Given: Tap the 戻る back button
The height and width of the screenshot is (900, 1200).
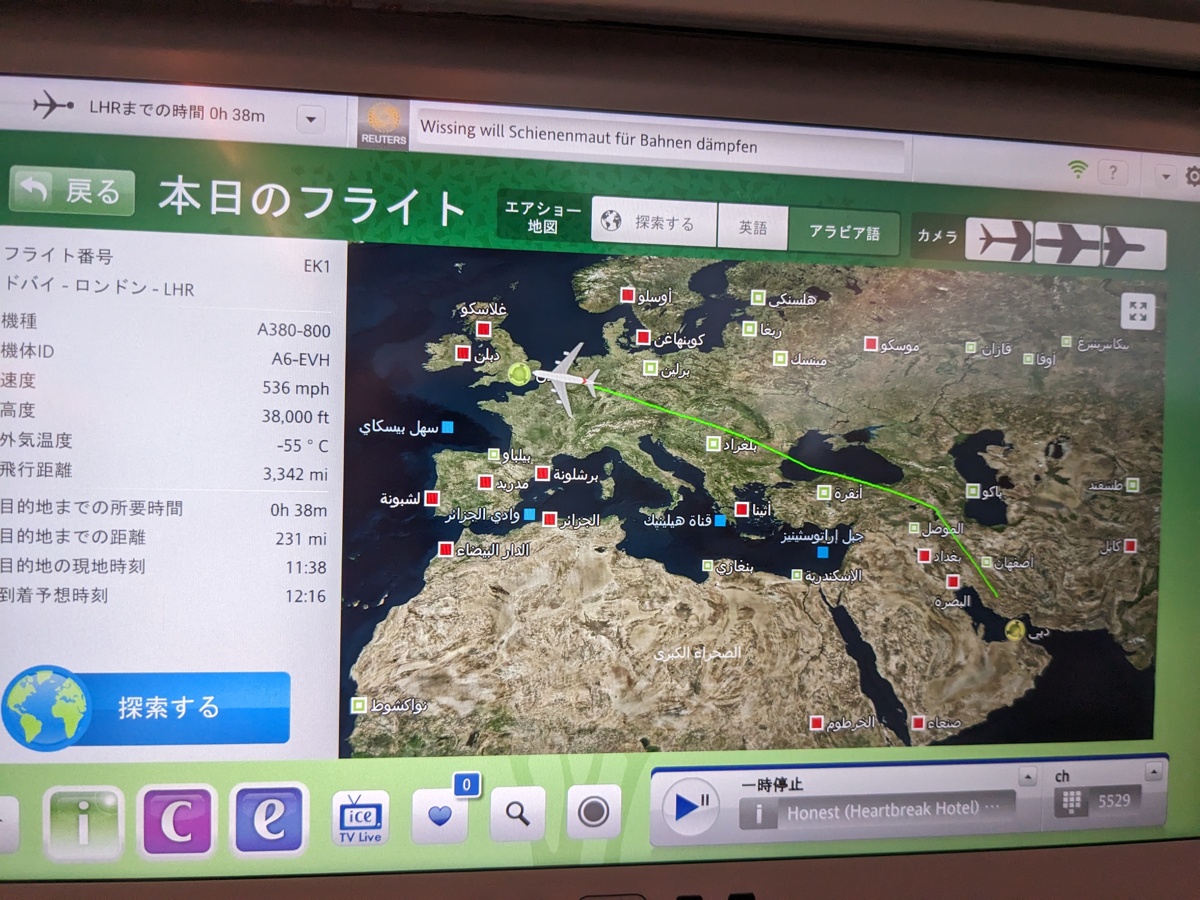Looking at the screenshot, I should [72, 190].
